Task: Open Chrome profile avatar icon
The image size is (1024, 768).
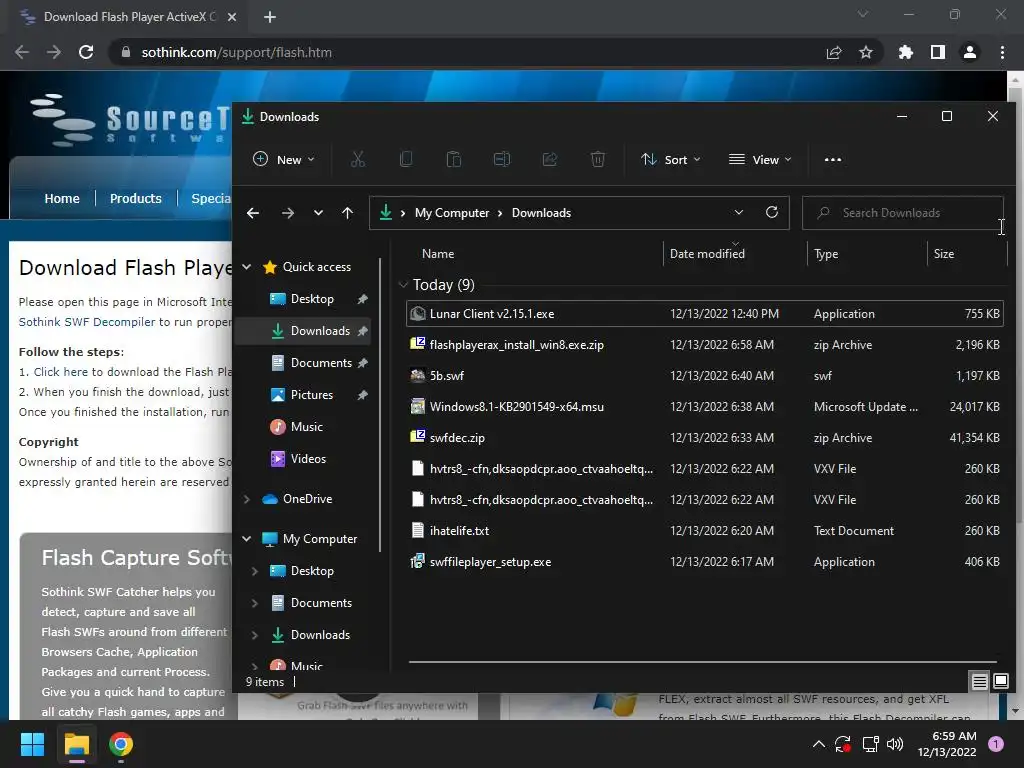Action: (970, 52)
